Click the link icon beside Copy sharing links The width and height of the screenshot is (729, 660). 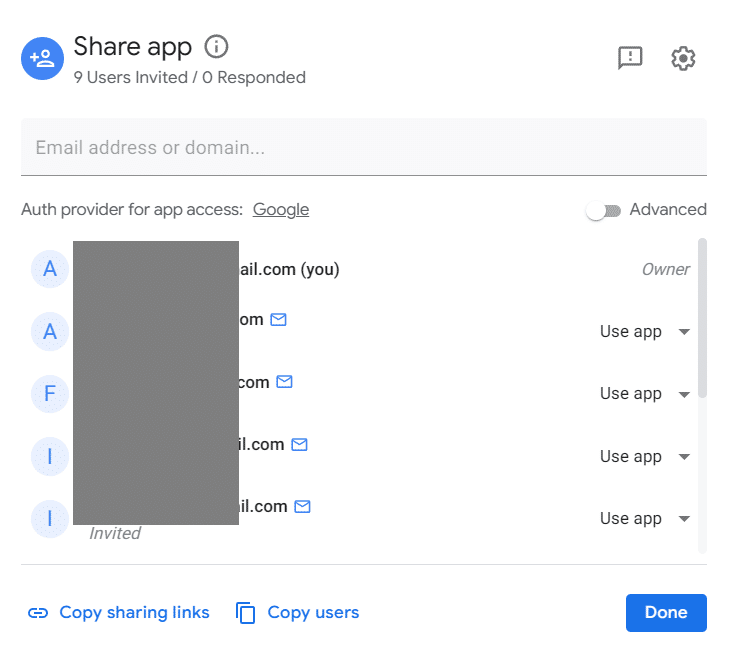point(38,613)
